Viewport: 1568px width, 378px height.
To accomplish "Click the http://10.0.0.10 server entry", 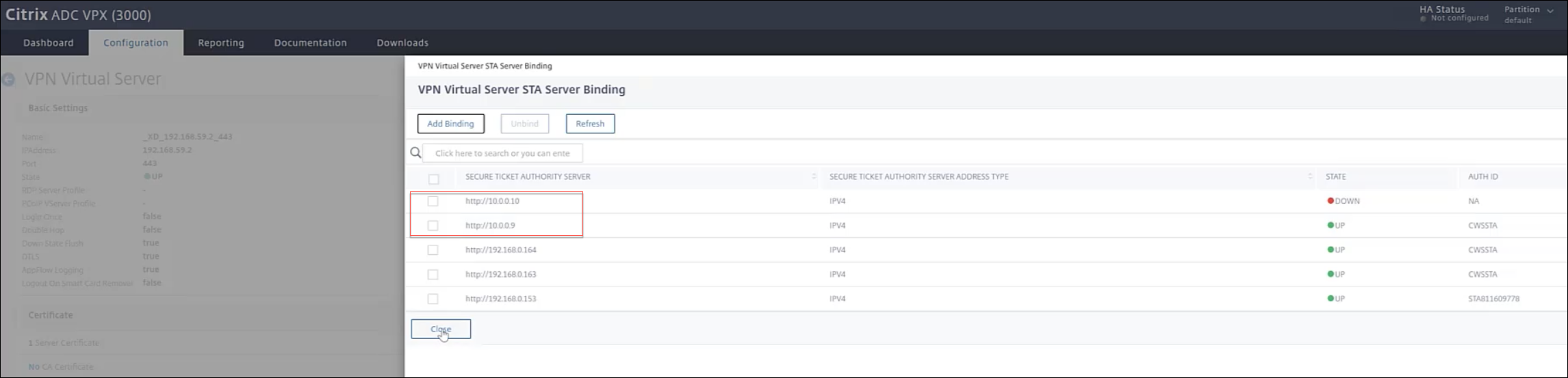I will coord(492,201).
